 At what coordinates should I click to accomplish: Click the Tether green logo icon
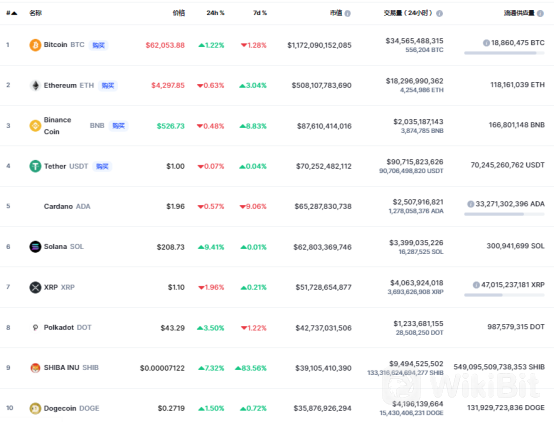tap(35, 166)
